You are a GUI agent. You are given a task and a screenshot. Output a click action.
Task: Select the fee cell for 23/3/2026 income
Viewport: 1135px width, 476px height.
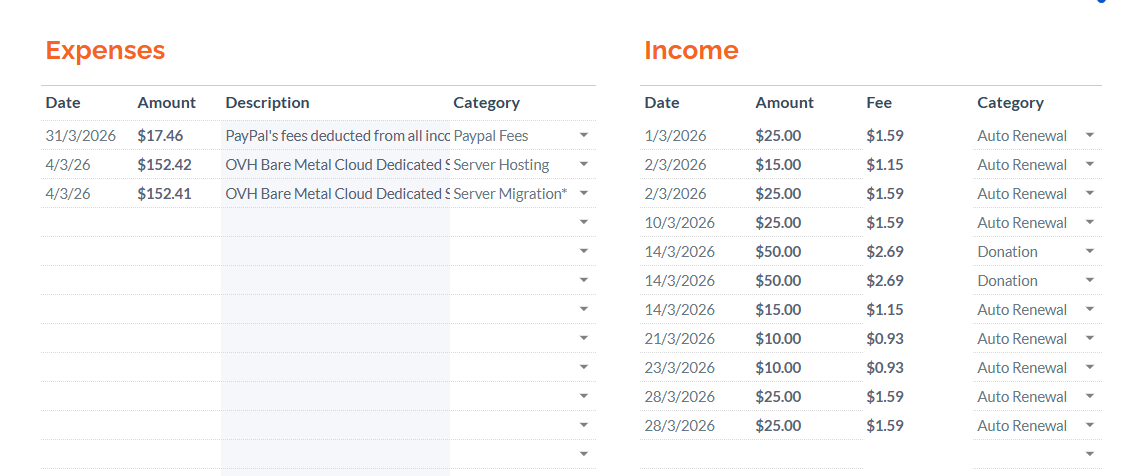click(884, 367)
